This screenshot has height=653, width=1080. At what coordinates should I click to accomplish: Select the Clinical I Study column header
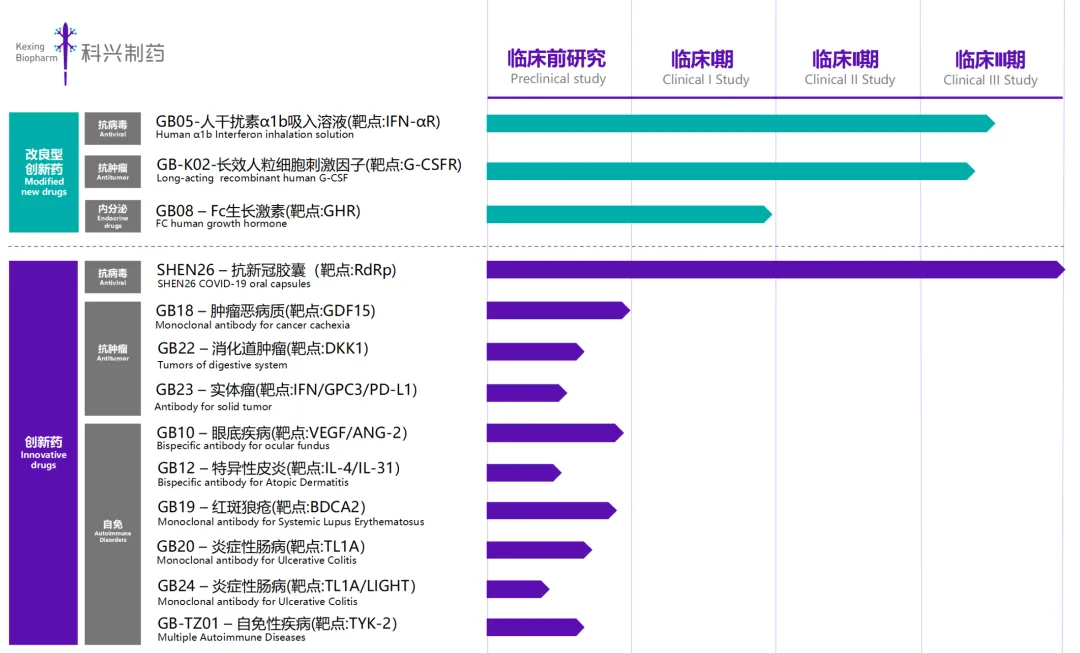pyautogui.click(x=705, y=67)
